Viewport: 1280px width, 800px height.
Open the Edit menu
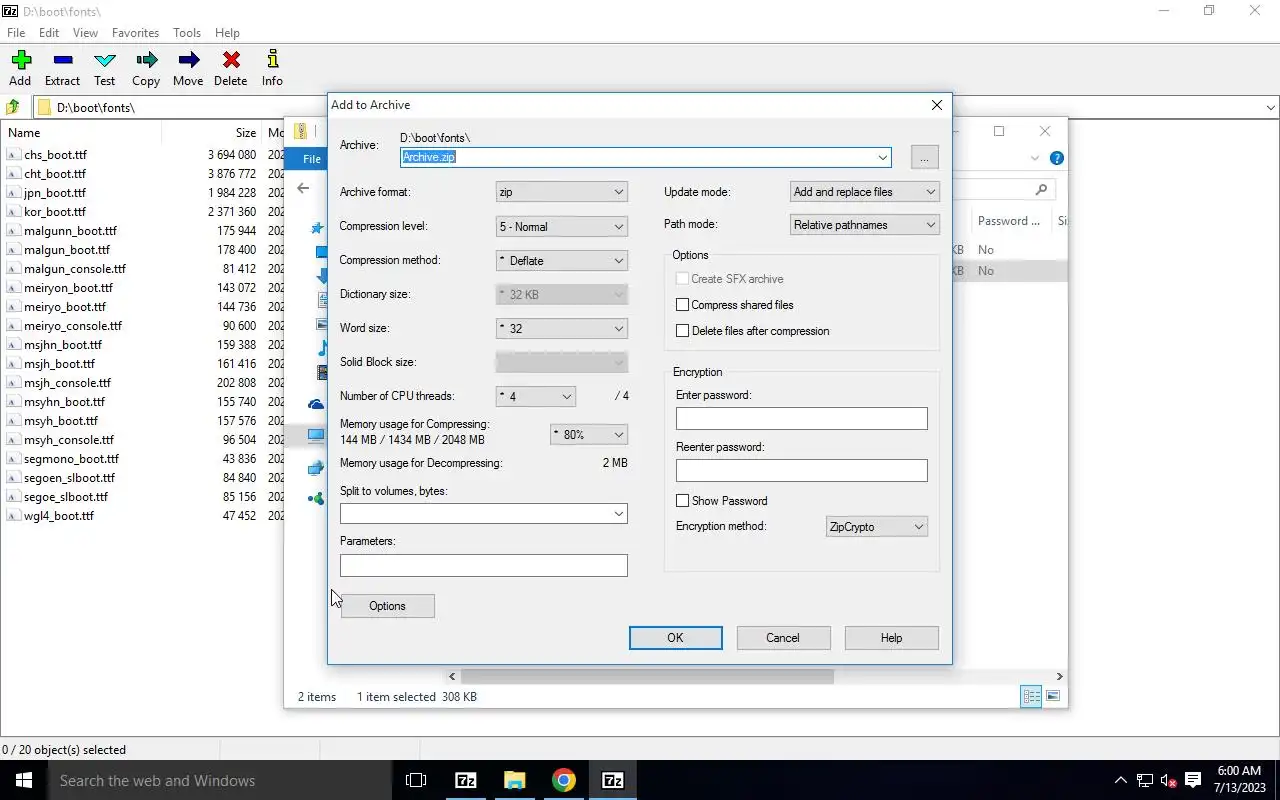(49, 33)
